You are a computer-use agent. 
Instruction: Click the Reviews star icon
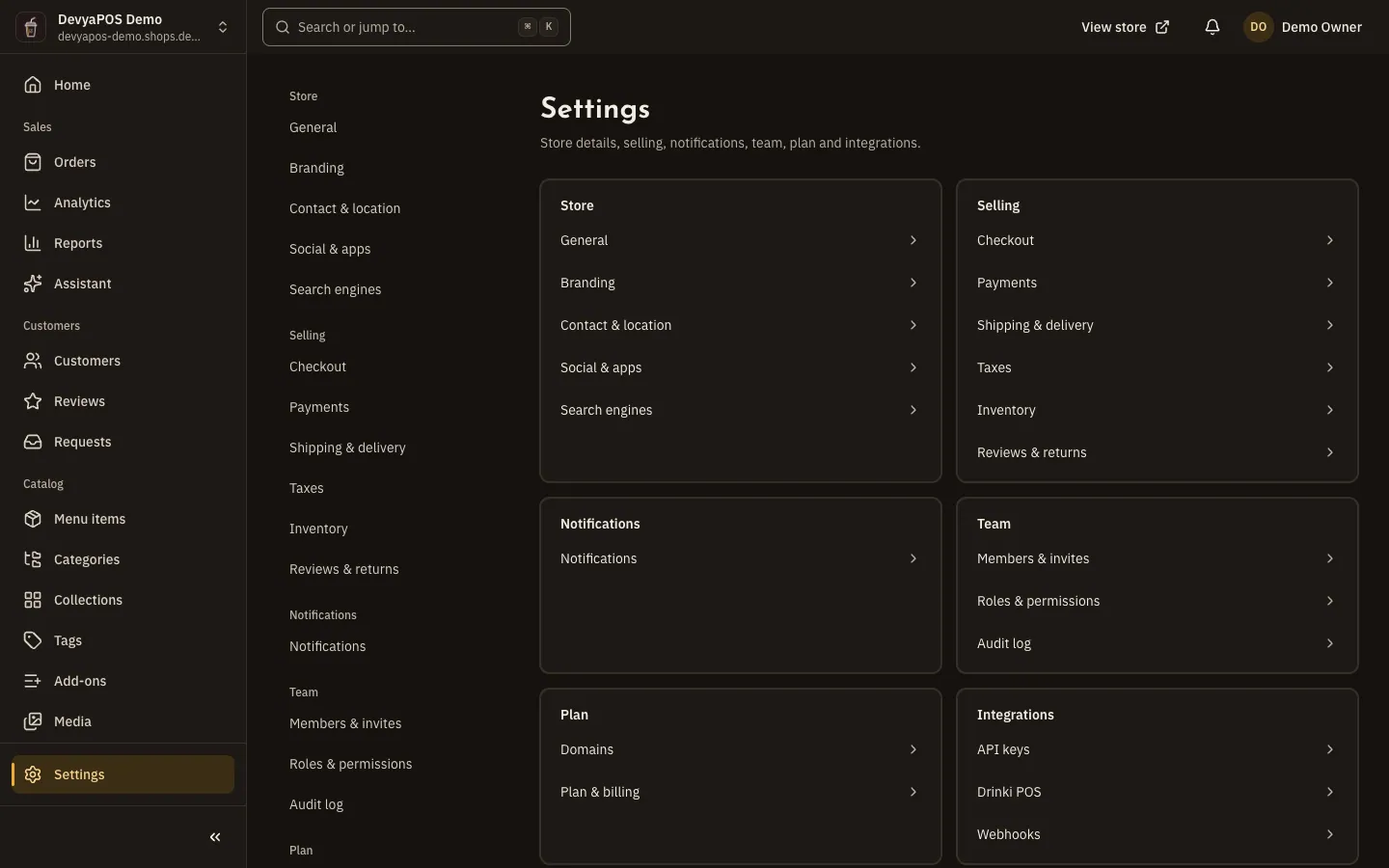(x=33, y=401)
